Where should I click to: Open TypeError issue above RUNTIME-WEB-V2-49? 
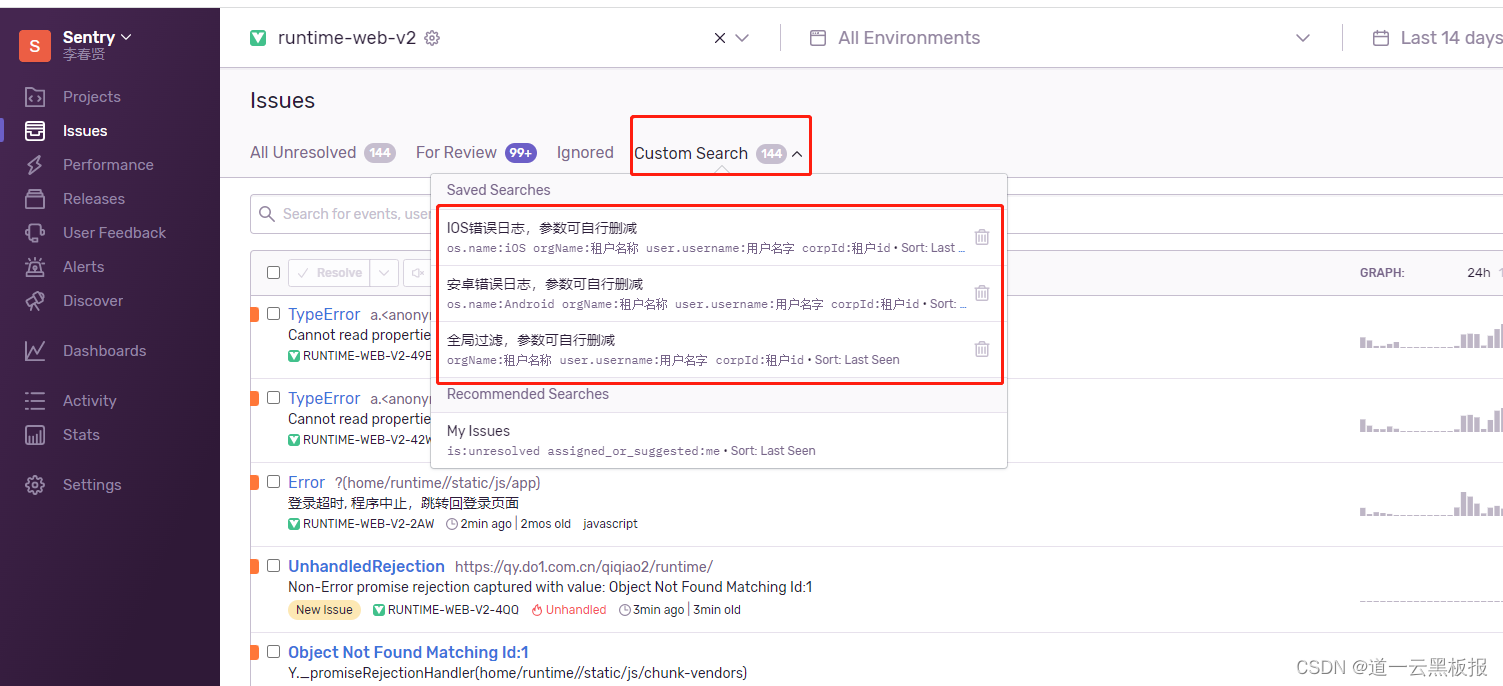click(324, 314)
